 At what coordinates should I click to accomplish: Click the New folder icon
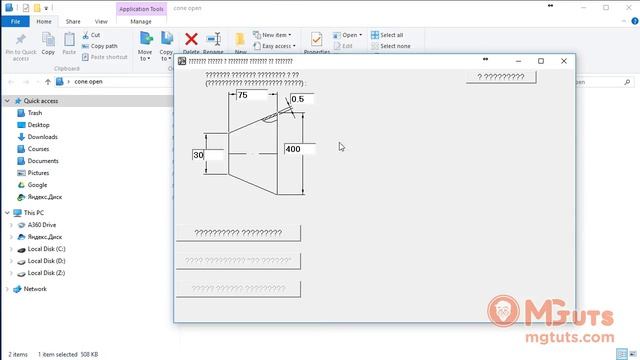click(240, 39)
